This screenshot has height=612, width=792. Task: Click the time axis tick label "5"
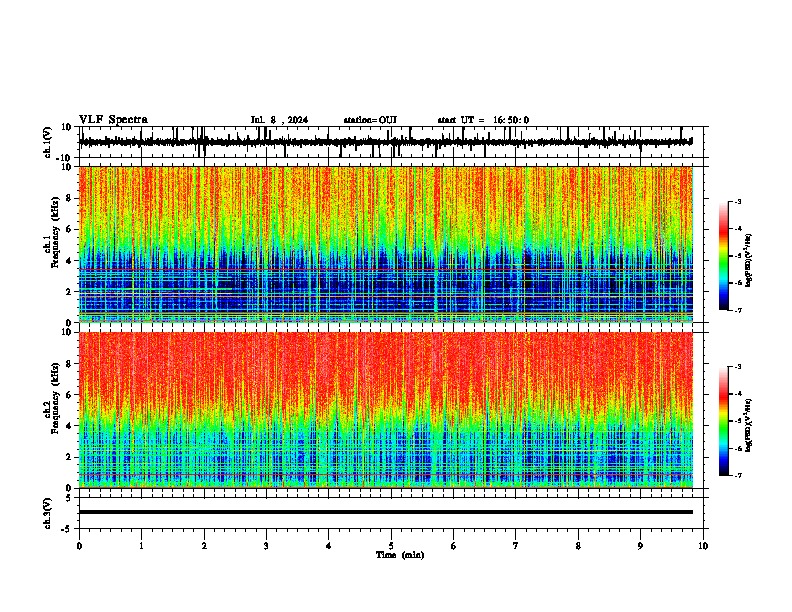click(391, 546)
